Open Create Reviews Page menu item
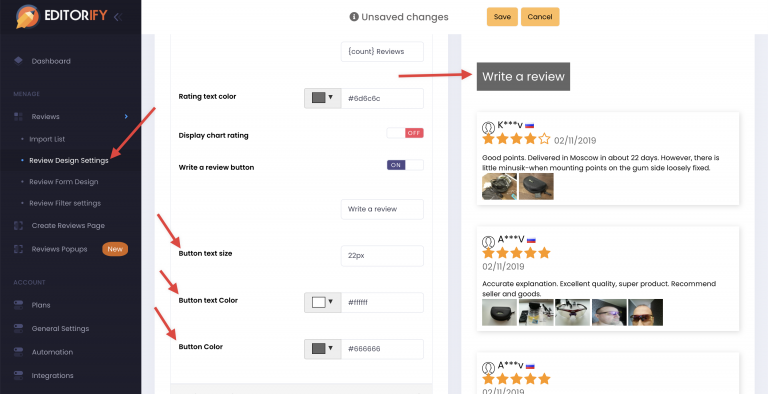 pos(68,225)
